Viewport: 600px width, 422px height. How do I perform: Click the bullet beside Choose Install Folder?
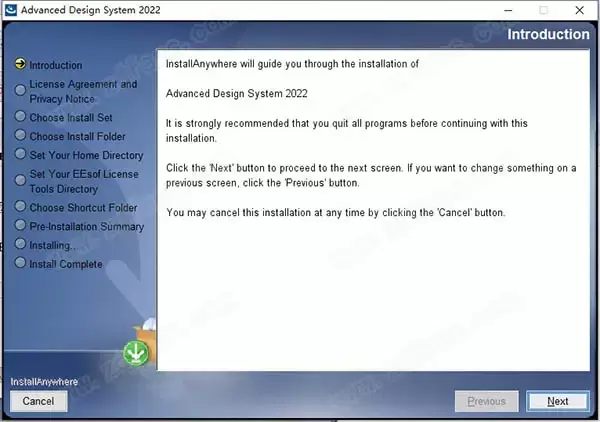(20, 136)
